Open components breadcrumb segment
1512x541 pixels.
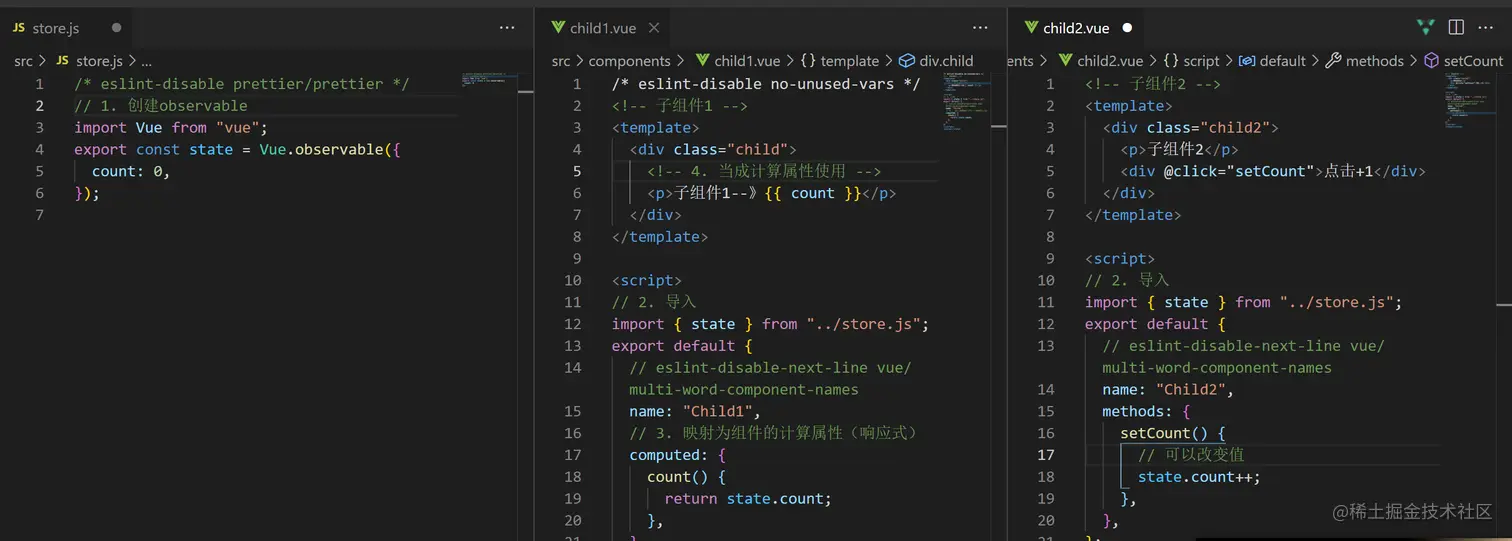point(629,61)
